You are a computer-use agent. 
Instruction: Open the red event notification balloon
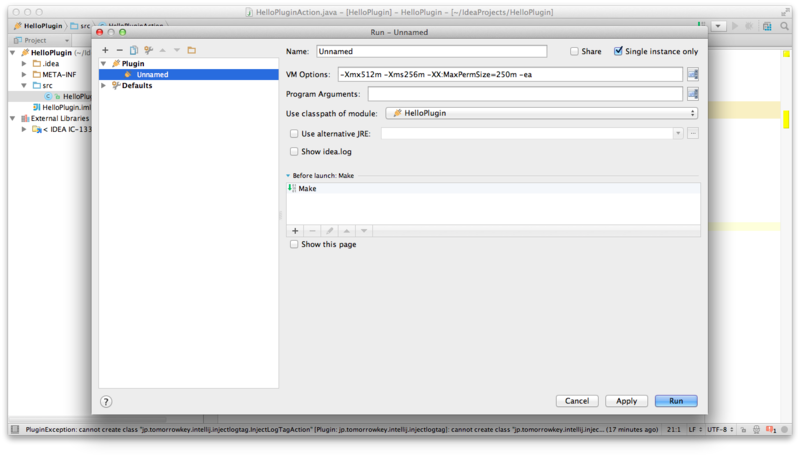[x=771, y=430]
